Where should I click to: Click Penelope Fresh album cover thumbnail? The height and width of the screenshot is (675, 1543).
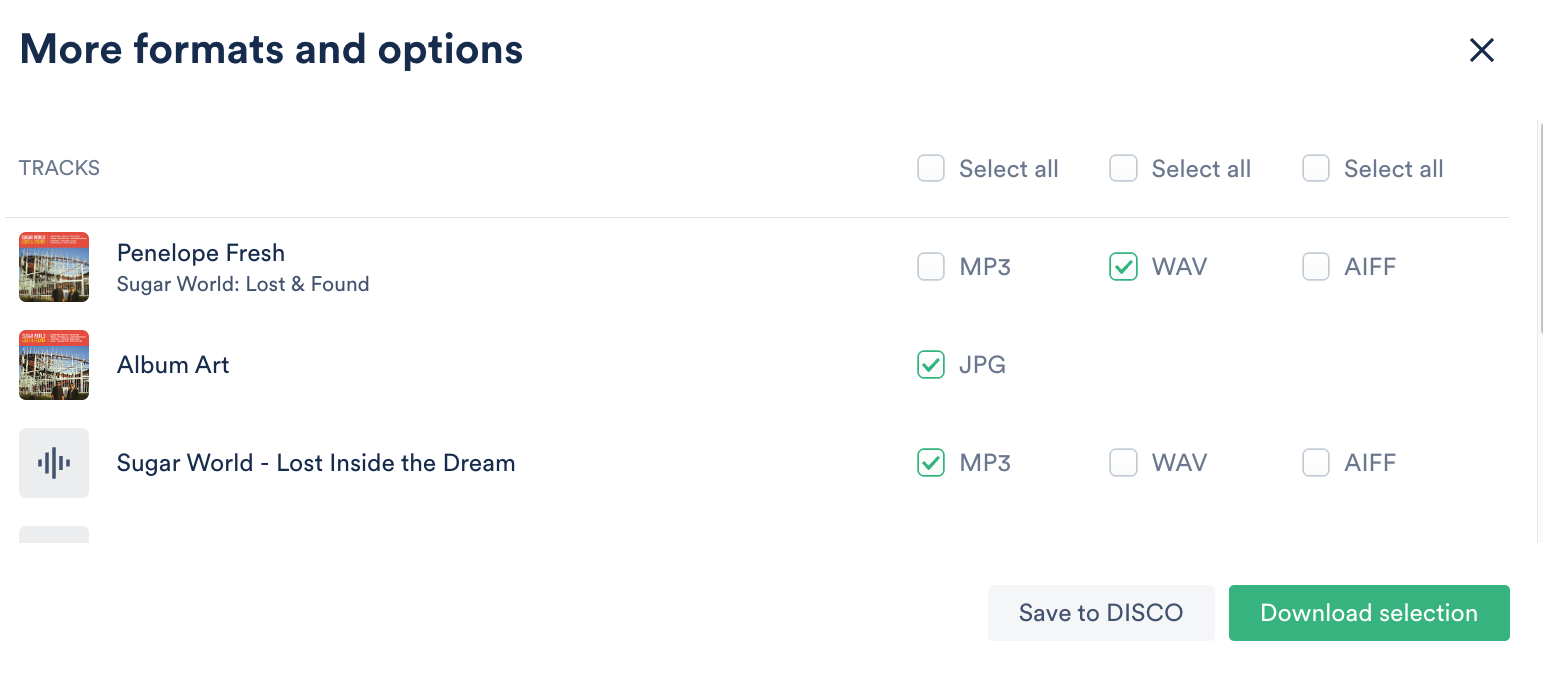tap(54, 267)
